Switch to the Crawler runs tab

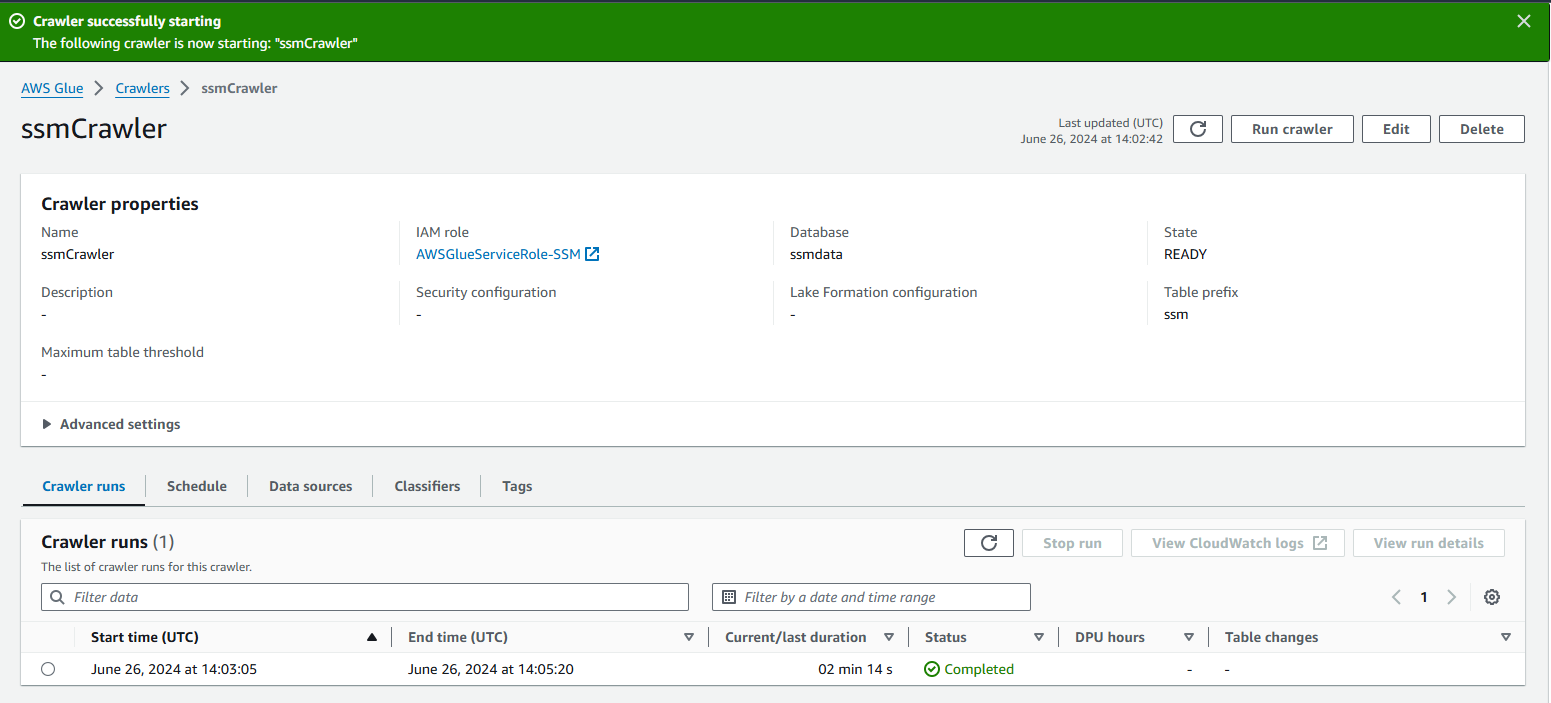coord(84,486)
